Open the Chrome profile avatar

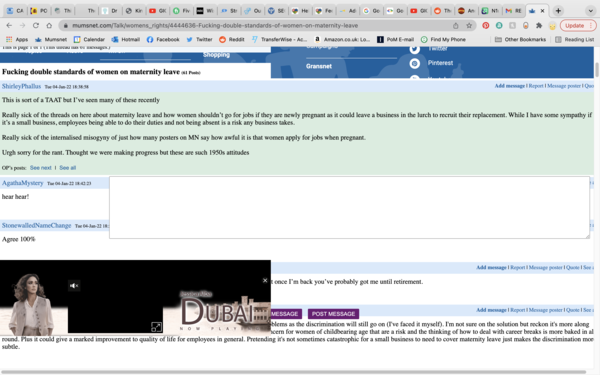coord(552,26)
